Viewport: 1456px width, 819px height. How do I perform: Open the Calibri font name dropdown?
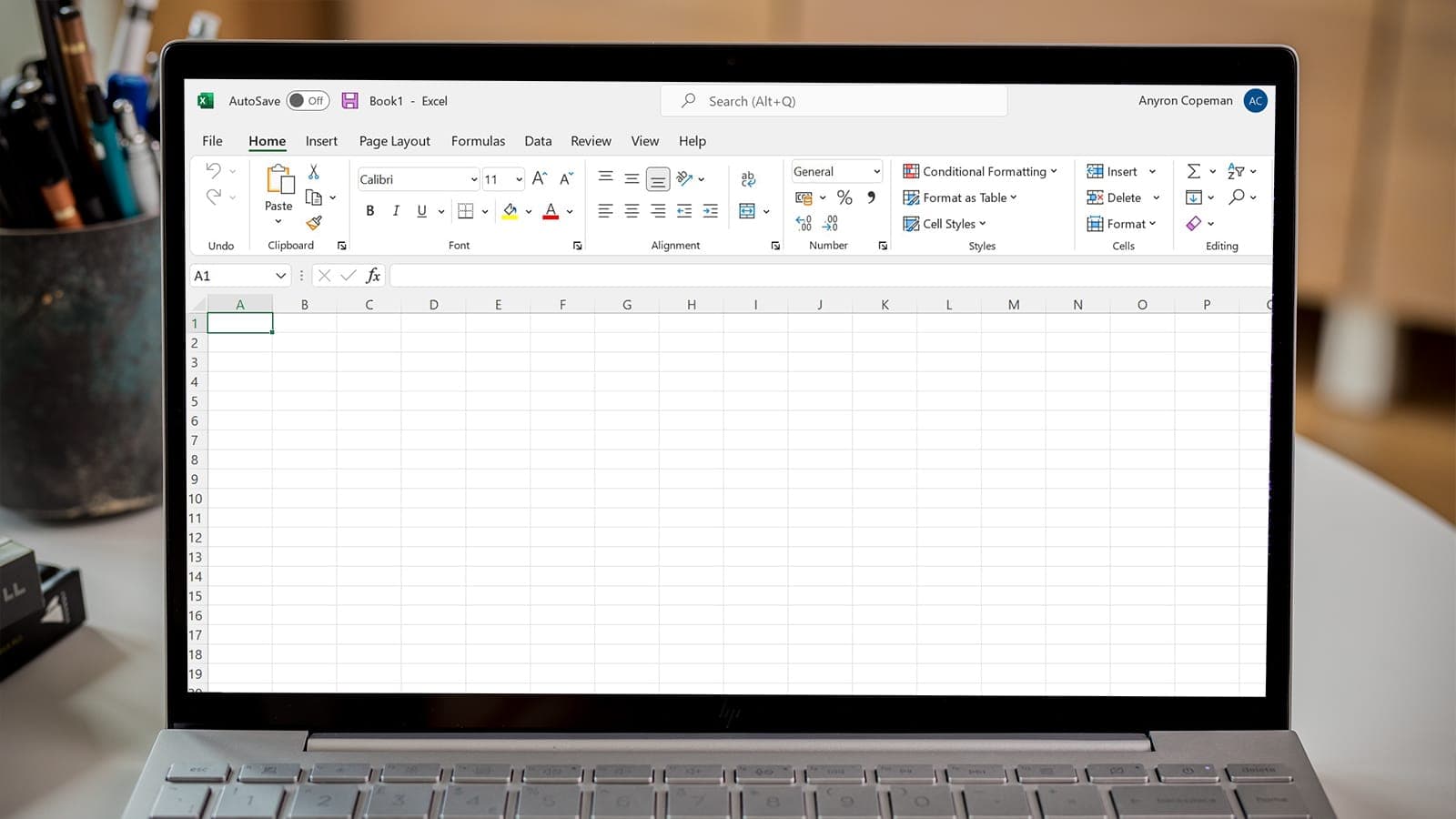tap(474, 179)
